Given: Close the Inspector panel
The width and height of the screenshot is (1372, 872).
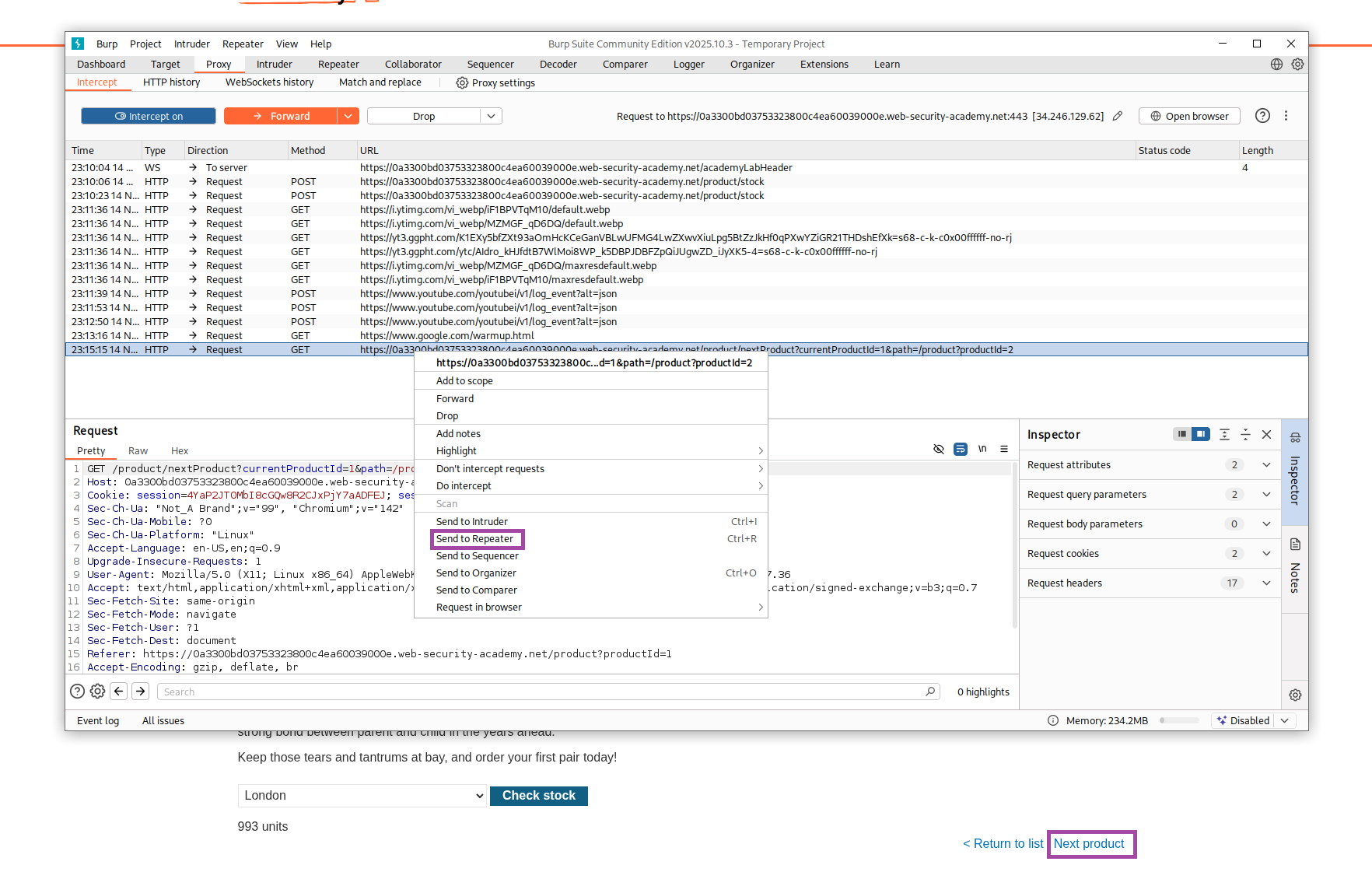Looking at the screenshot, I should pyautogui.click(x=1266, y=434).
